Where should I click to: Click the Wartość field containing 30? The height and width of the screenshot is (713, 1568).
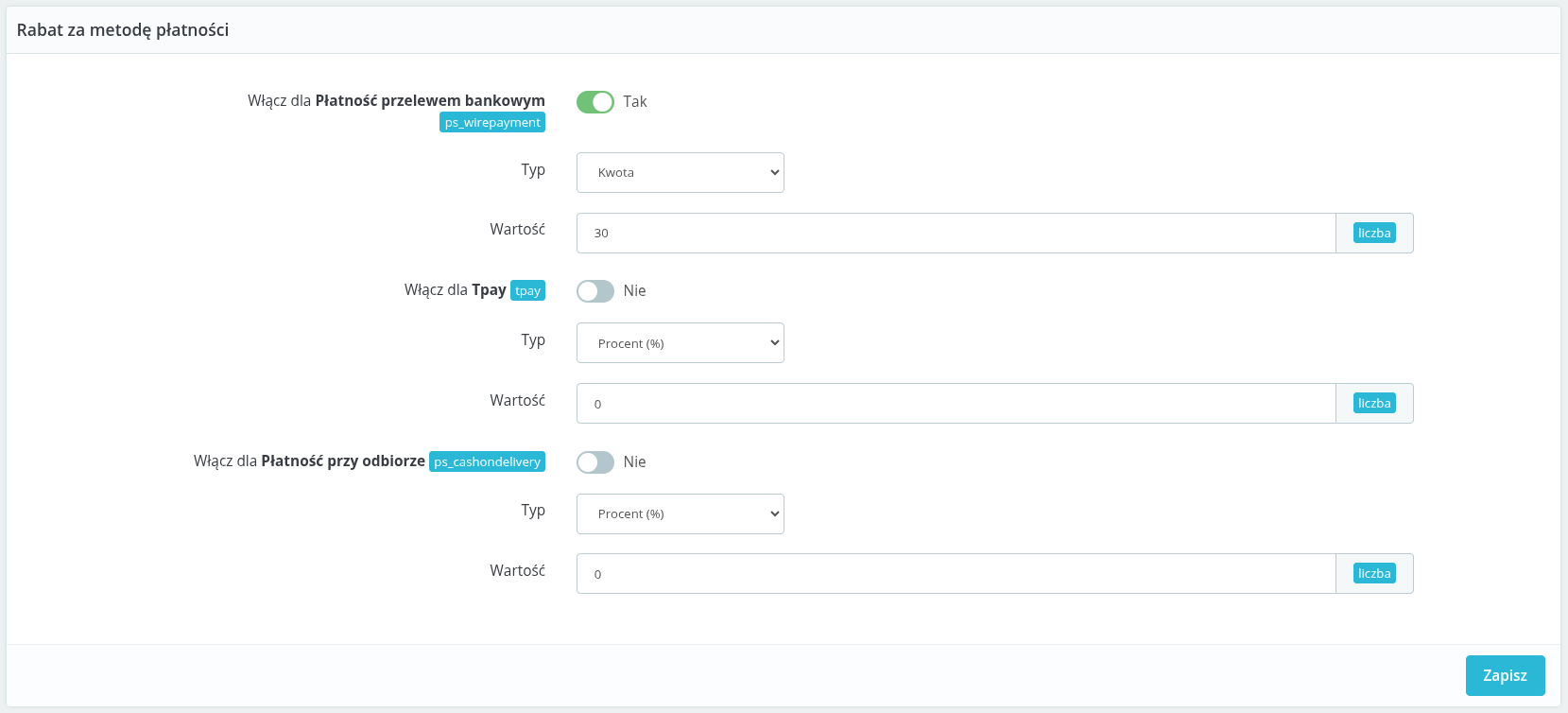pyautogui.click(x=955, y=234)
